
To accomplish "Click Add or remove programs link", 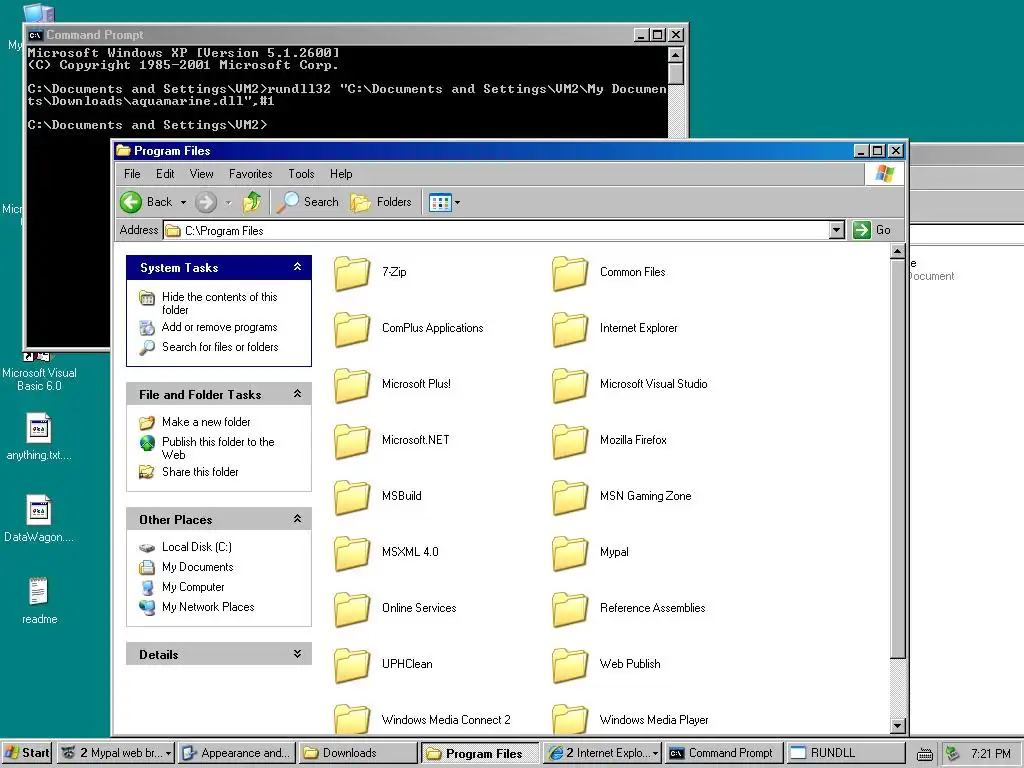I will coord(219,327).
